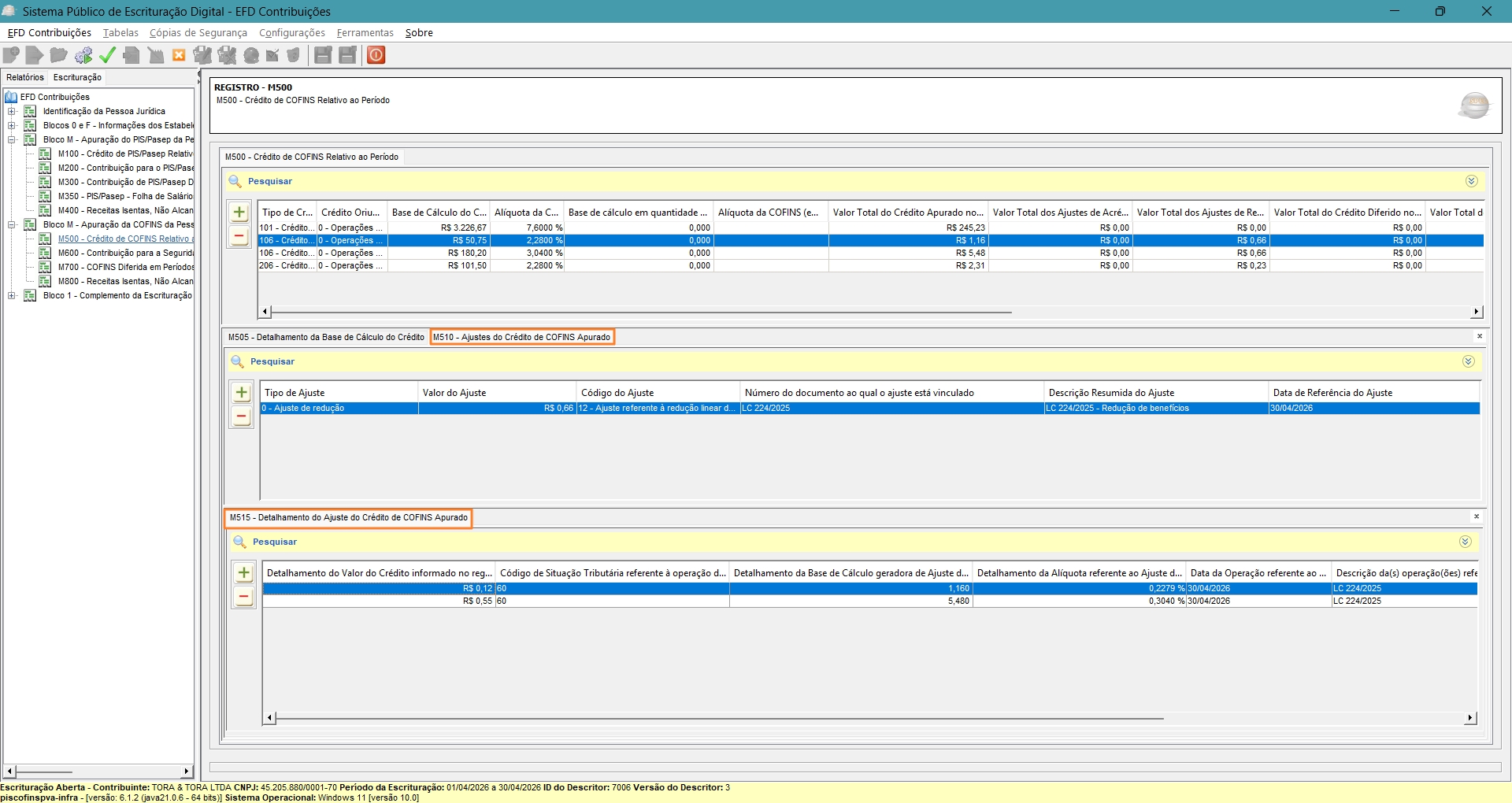Select the 101 - Crédito row in M500 table

(x=871, y=228)
